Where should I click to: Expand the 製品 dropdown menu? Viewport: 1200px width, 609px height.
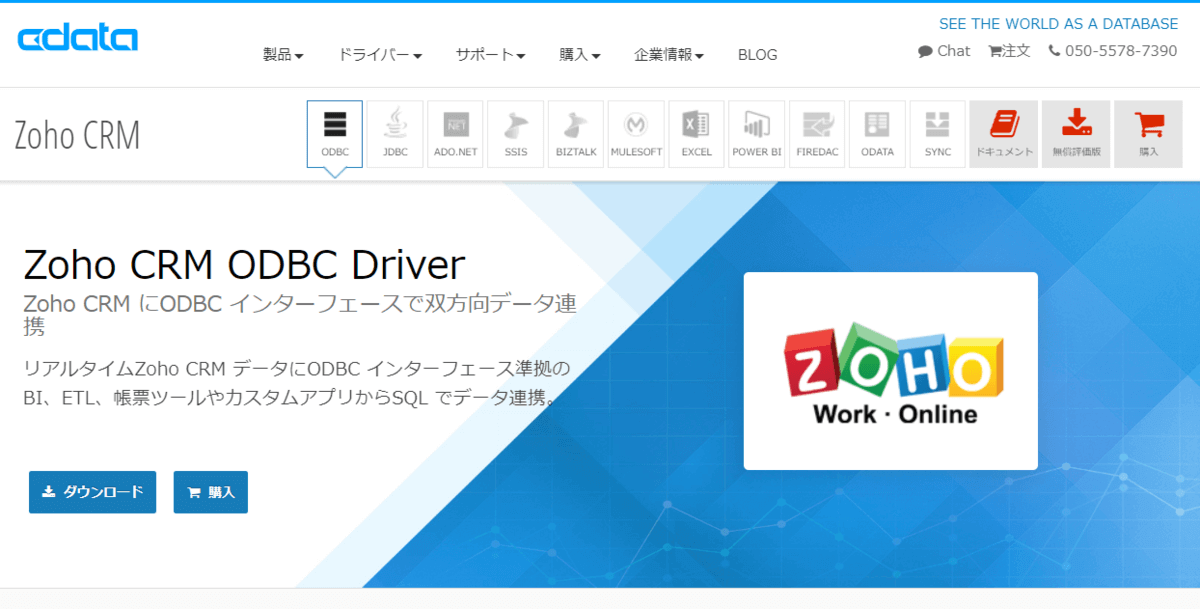pyautogui.click(x=283, y=55)
